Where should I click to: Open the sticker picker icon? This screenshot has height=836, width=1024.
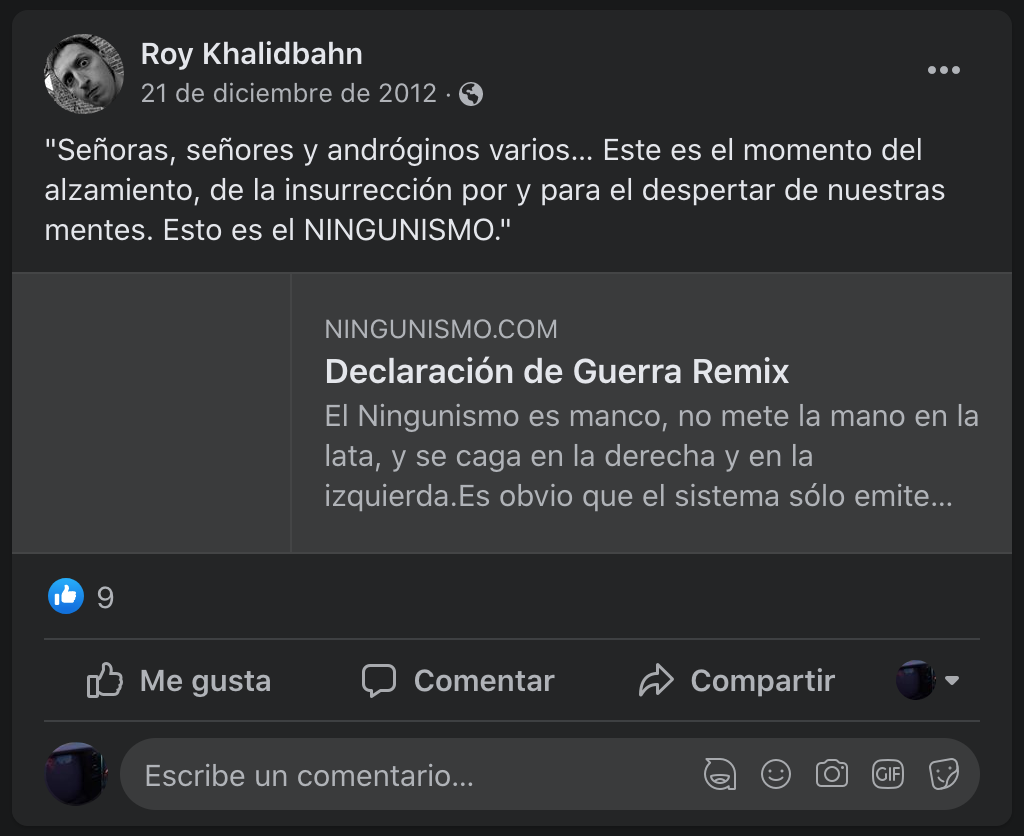pos(944,774)
